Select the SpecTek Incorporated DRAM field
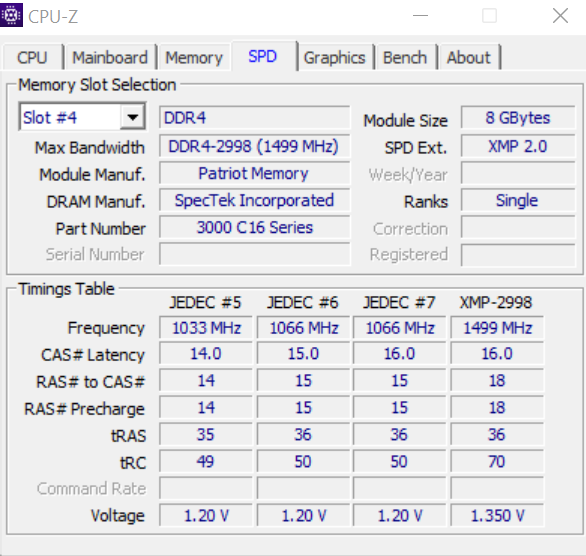Image resolution: width=586 pixels, height=556 pixels. [255, 200]
